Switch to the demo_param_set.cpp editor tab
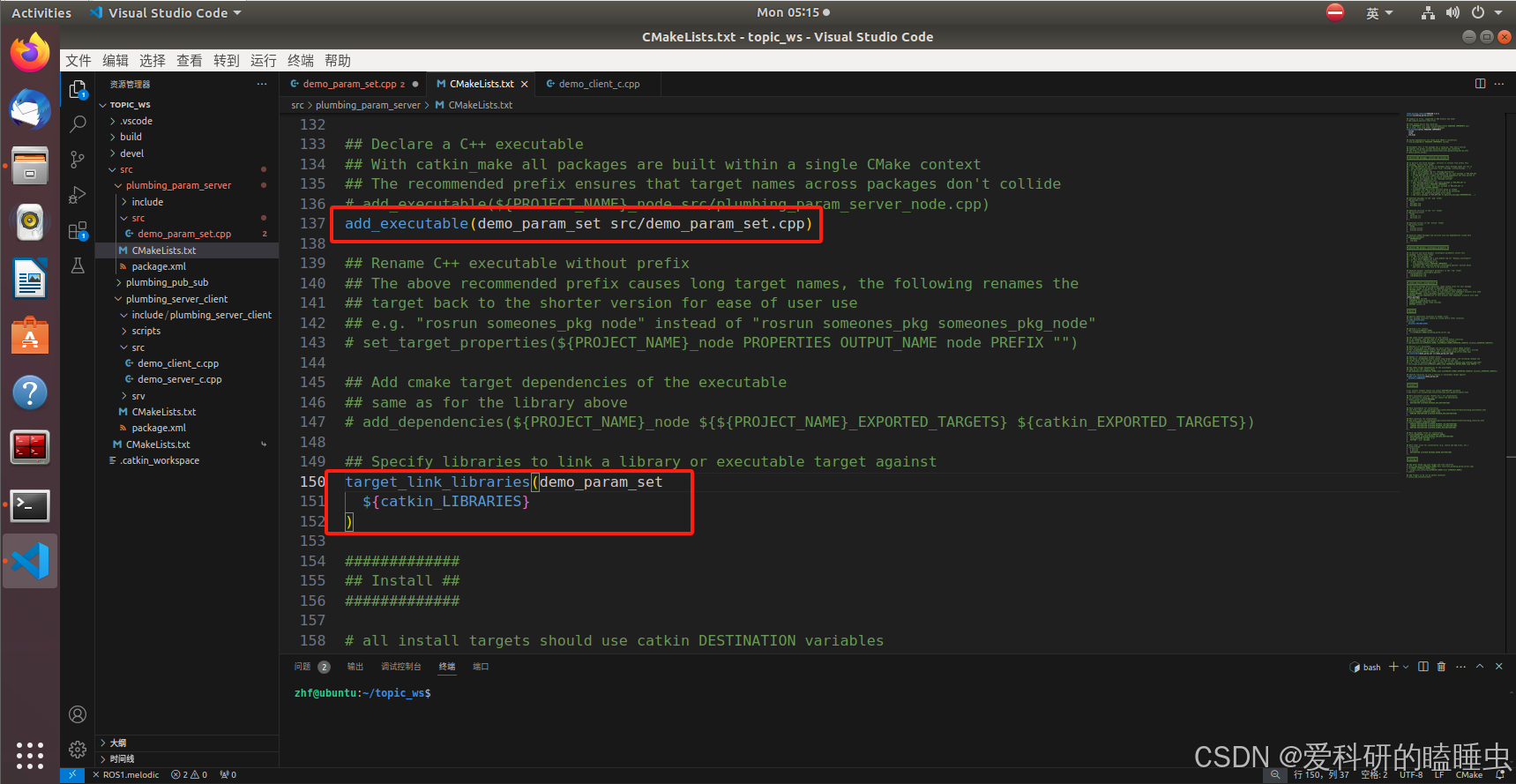1516x784 pixels. click(353, 85)
